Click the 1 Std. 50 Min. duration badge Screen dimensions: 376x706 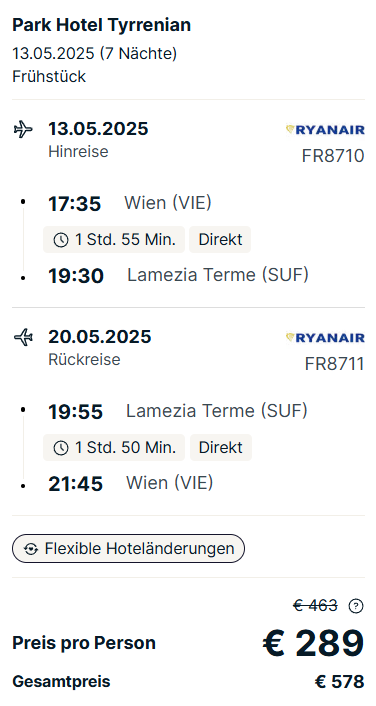[x=114, y=448]
